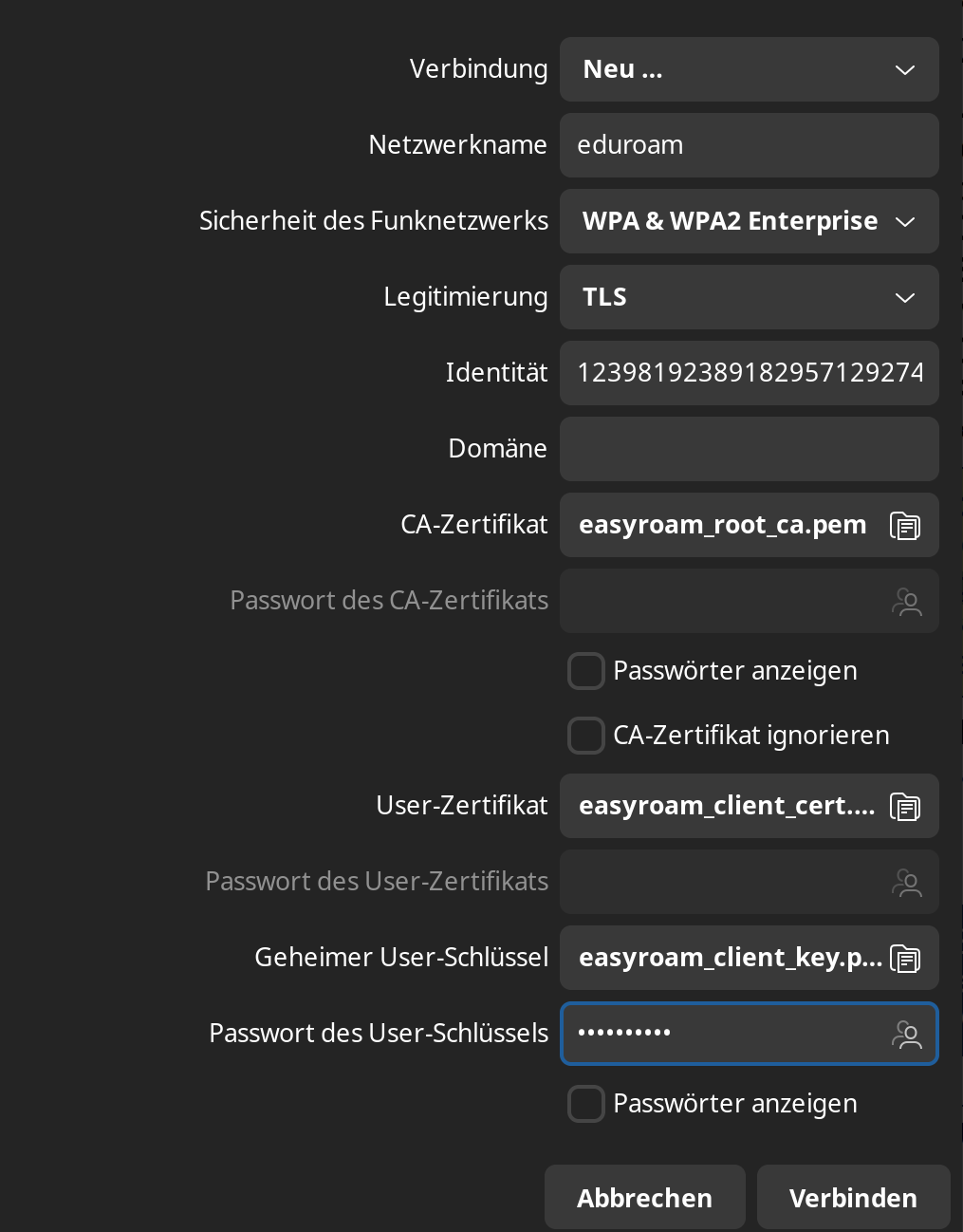The image size is (963, 1232).
Task: Click password storage icon for CA-Zertifikat password
Action: (x=906, y=601)
